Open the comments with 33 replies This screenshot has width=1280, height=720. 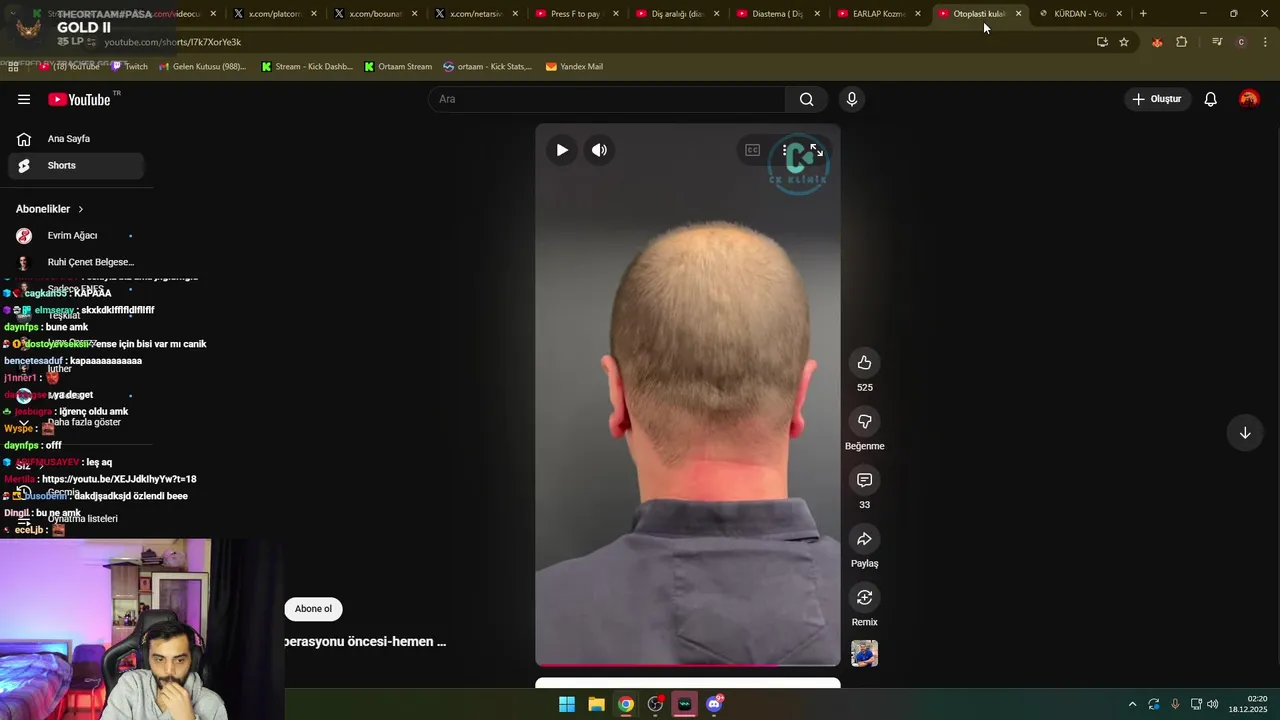[864, 480]
